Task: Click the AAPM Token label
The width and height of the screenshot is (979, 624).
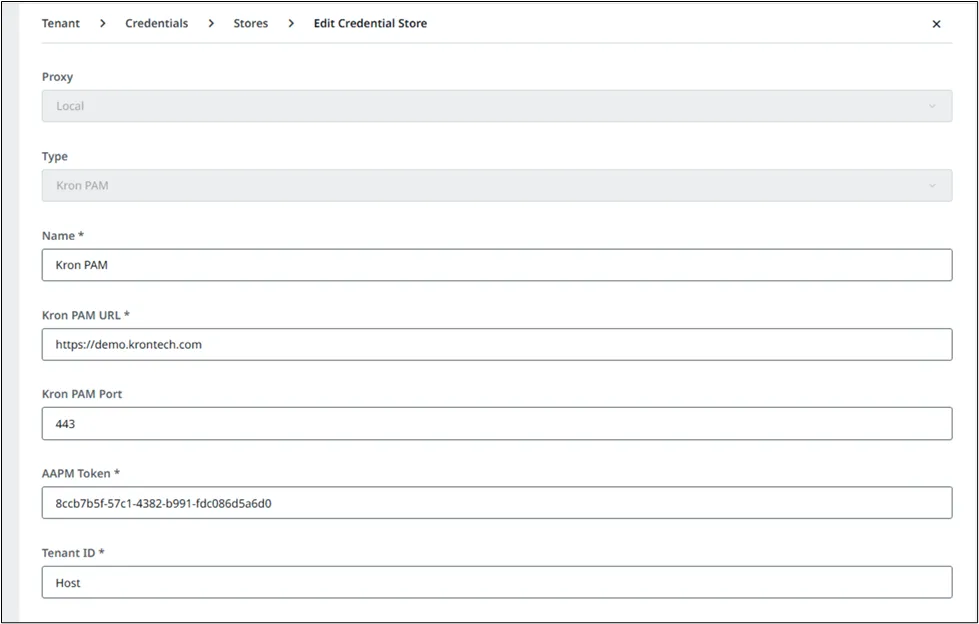Action: tap(81, 473)
